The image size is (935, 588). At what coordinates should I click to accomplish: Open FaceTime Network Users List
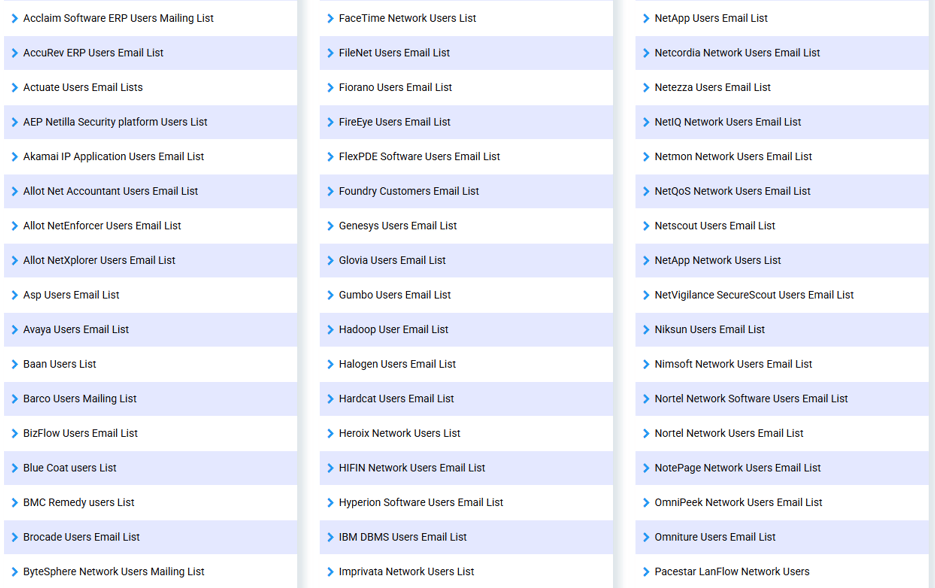click(407, 18)
